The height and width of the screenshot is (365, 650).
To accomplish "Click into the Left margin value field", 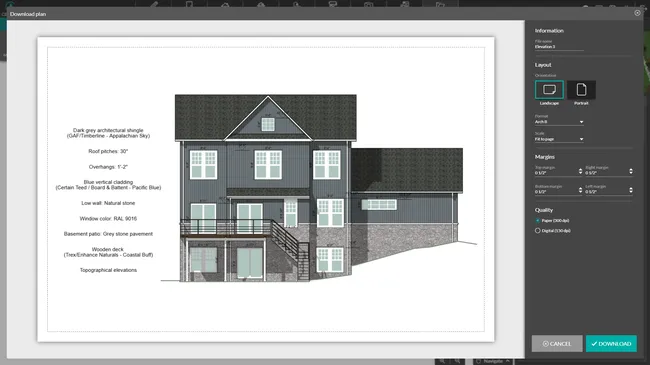I will coord(606,192).
